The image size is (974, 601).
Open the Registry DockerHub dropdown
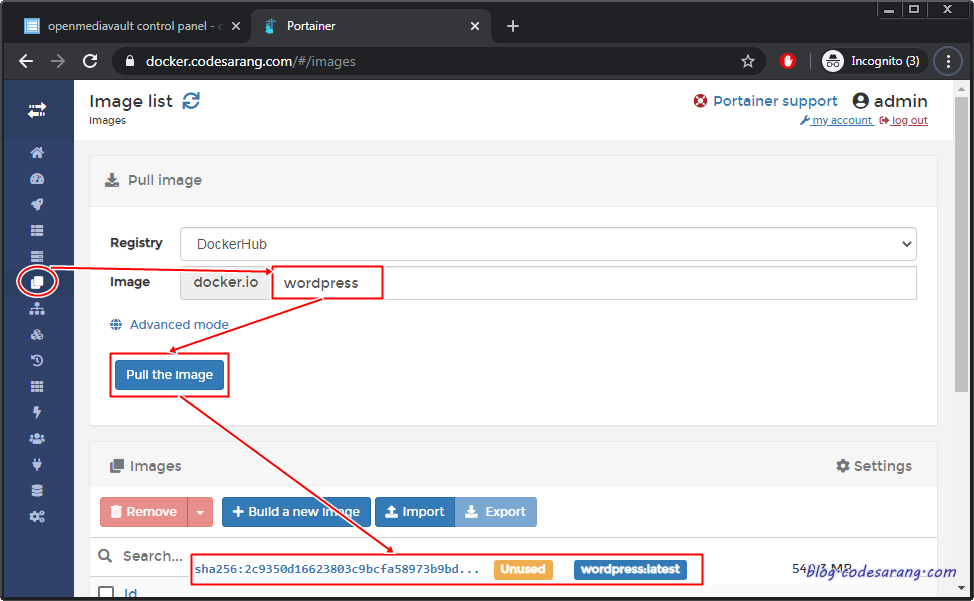pyautogui.click(x=548, y=244)
